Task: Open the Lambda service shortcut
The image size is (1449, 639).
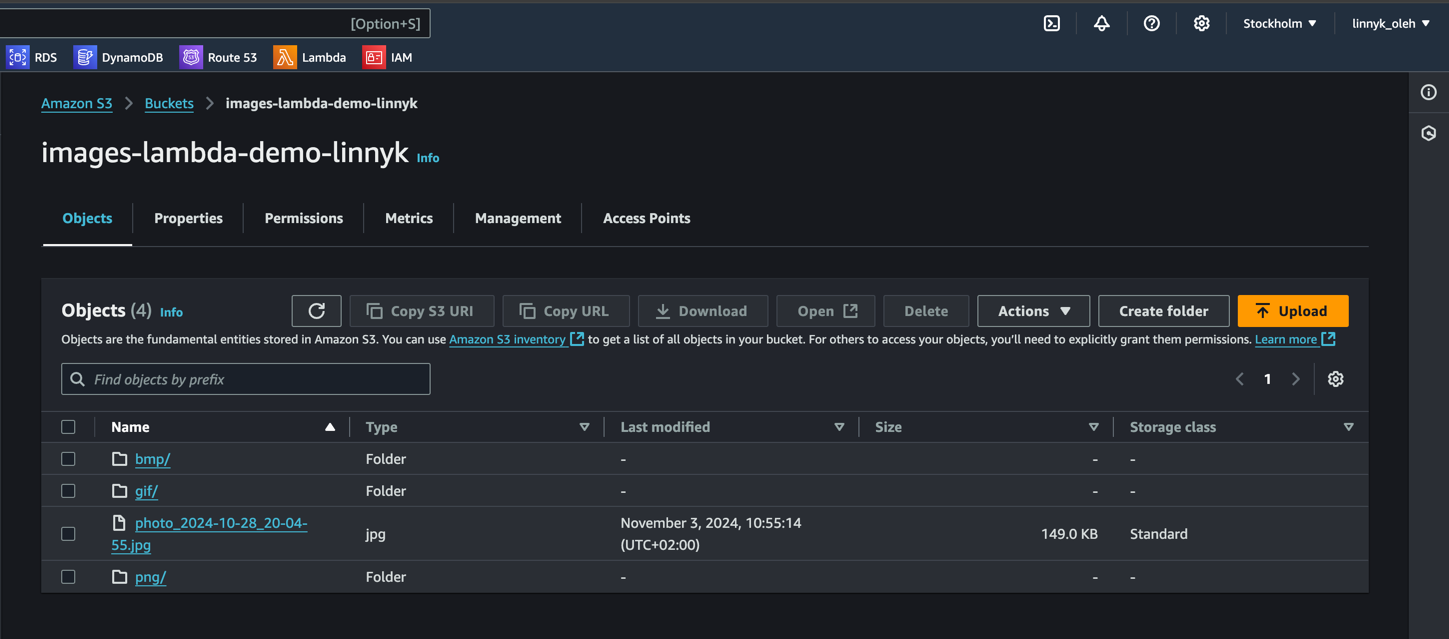Action: [310, 57]
